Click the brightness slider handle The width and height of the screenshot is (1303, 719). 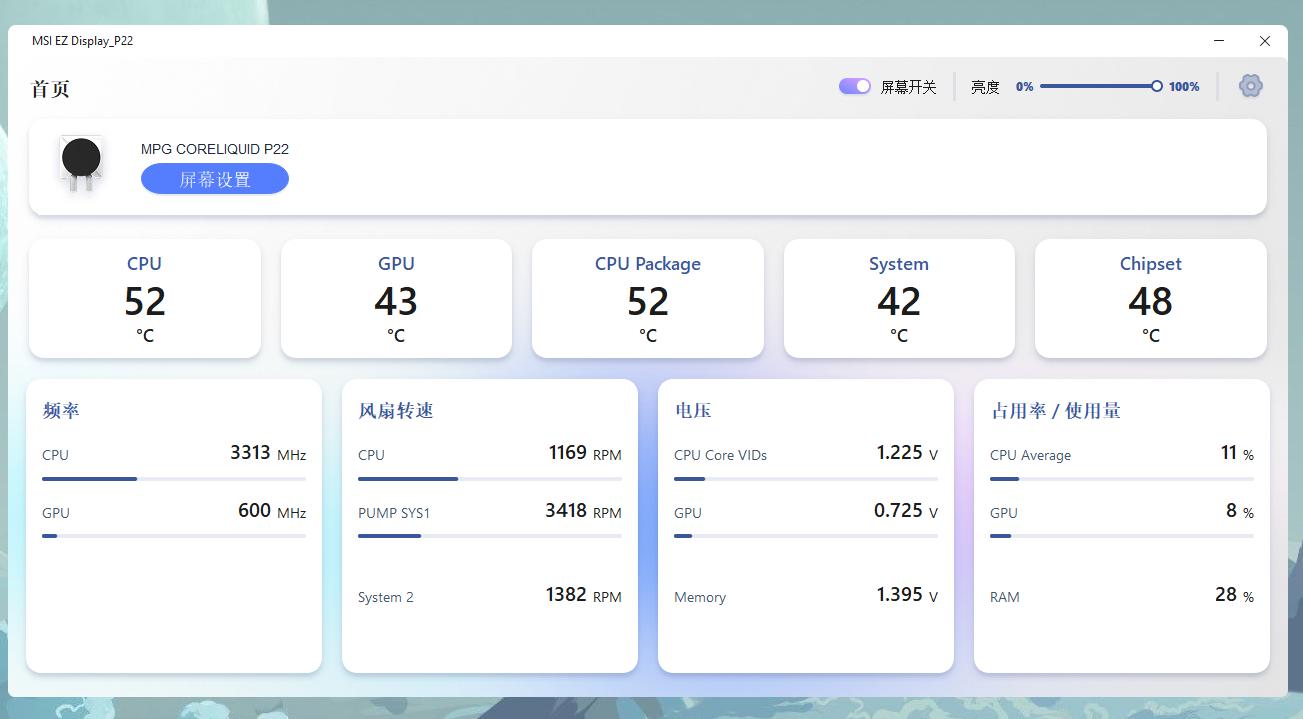pos(1157,86)
